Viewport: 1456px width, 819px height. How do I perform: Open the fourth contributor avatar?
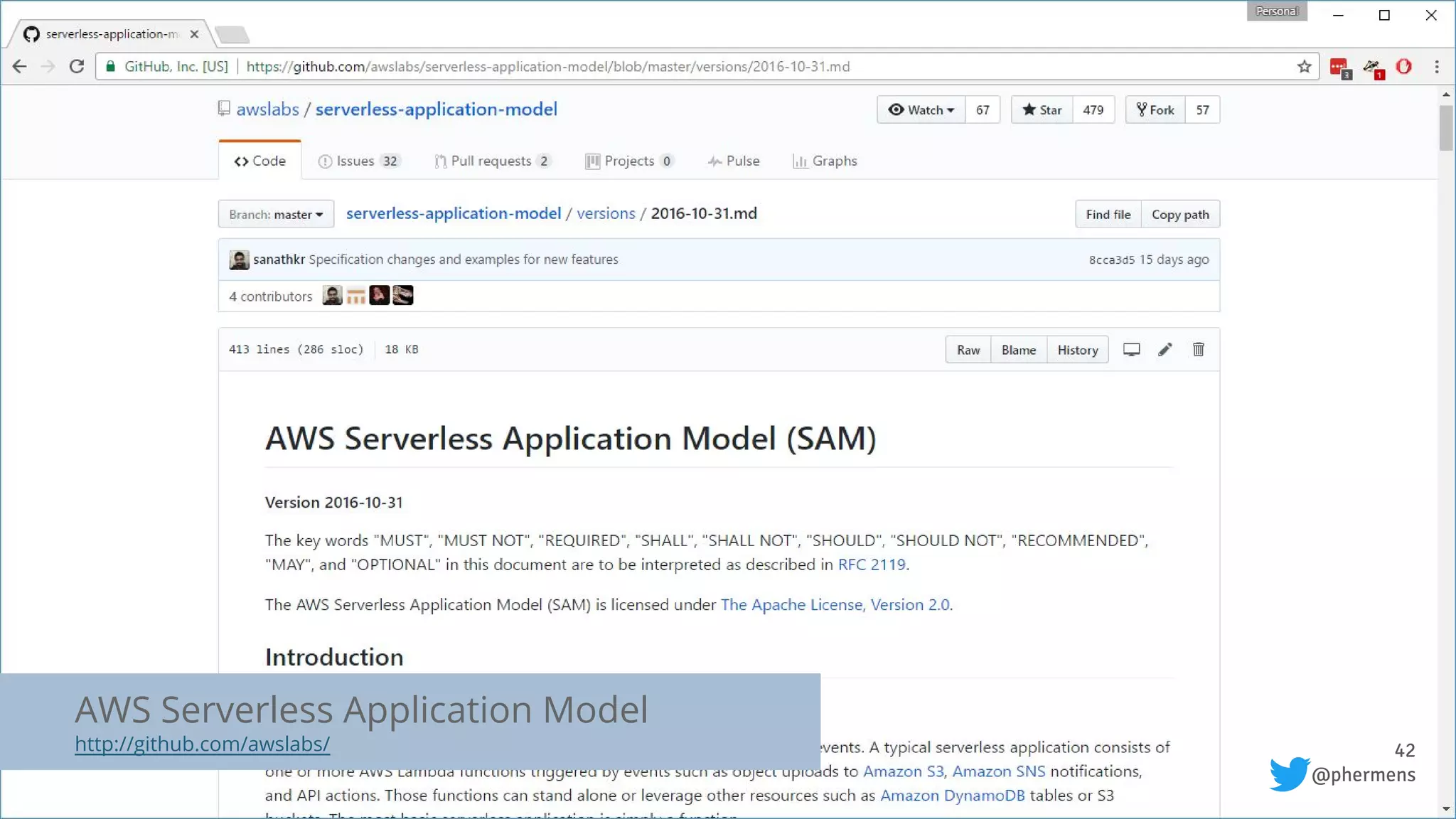(403, 296)
